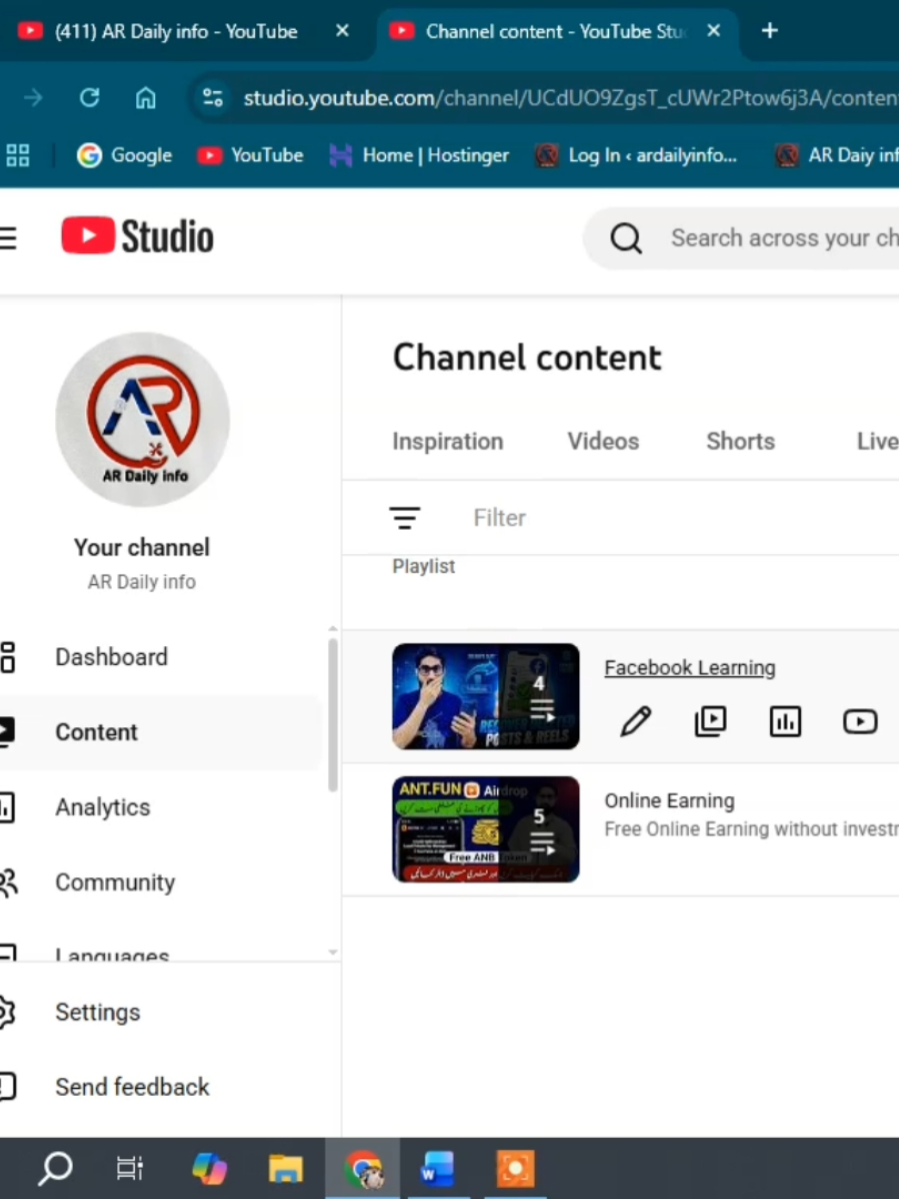Open Task View on the taskbar

(x=130, y=1168)
